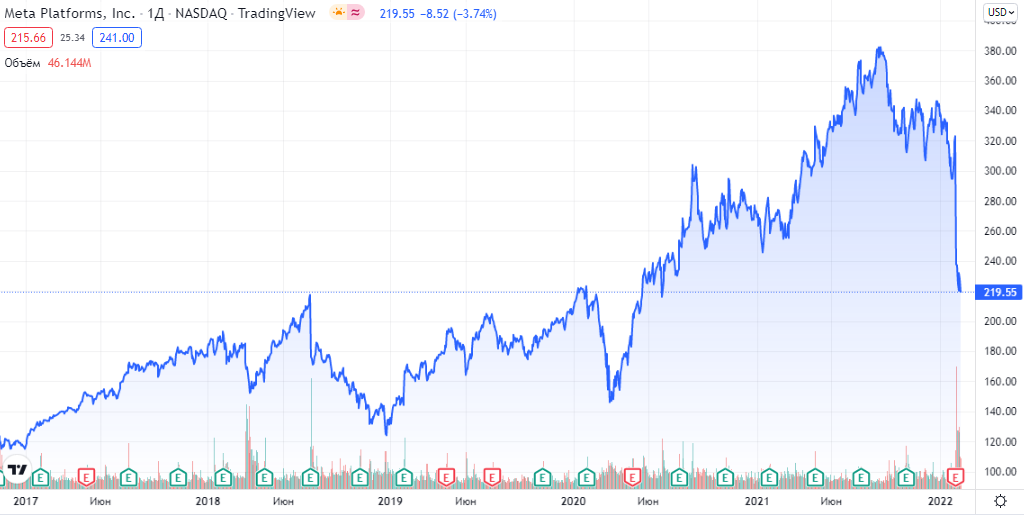Click the pink approximate-data ≈ icon
1024x517 pixels.
(x=356, y=12)
